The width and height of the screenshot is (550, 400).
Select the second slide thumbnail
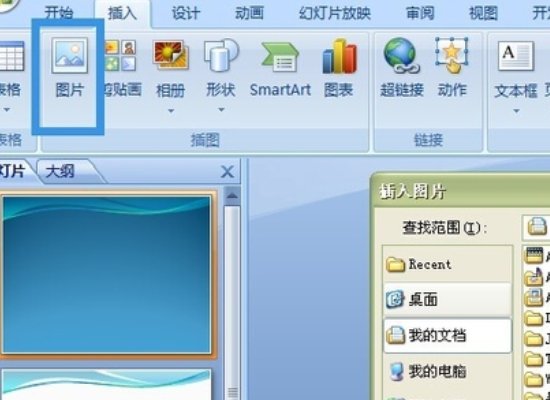pos(107,385)
